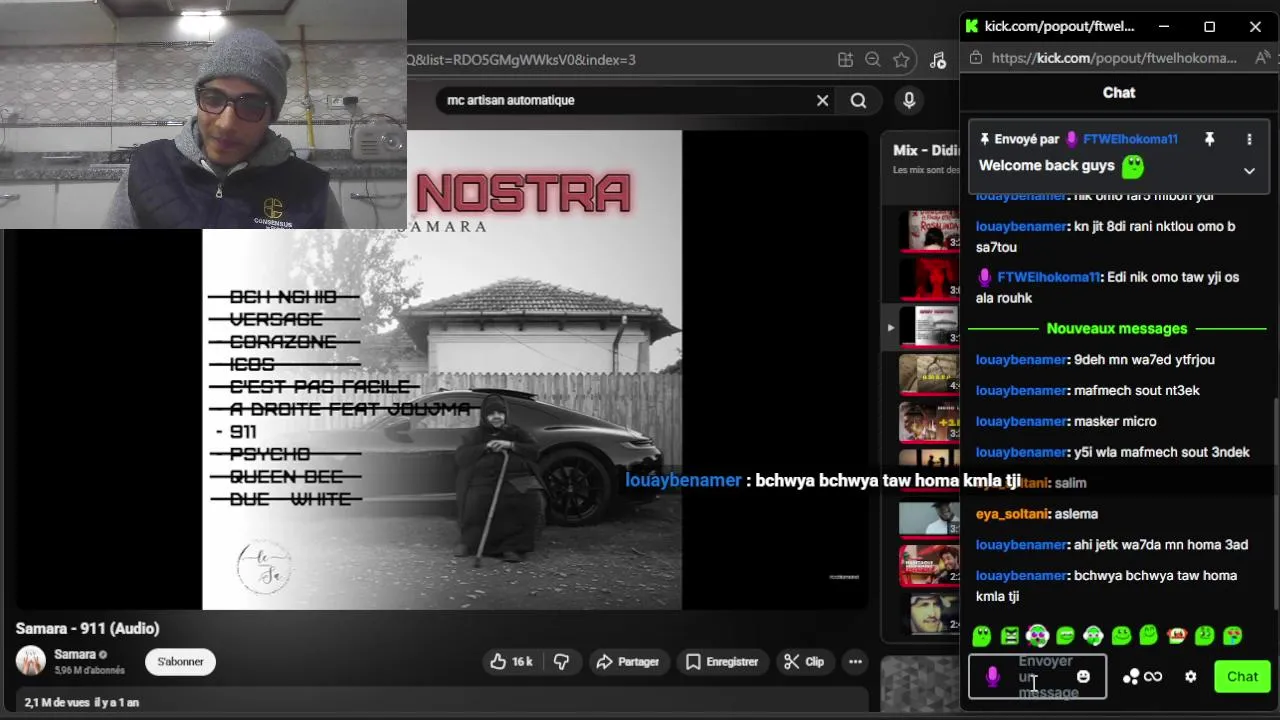This screenshot has width=1280, height=720.
Task: Click the album cover video player
Action: point(442,370)
